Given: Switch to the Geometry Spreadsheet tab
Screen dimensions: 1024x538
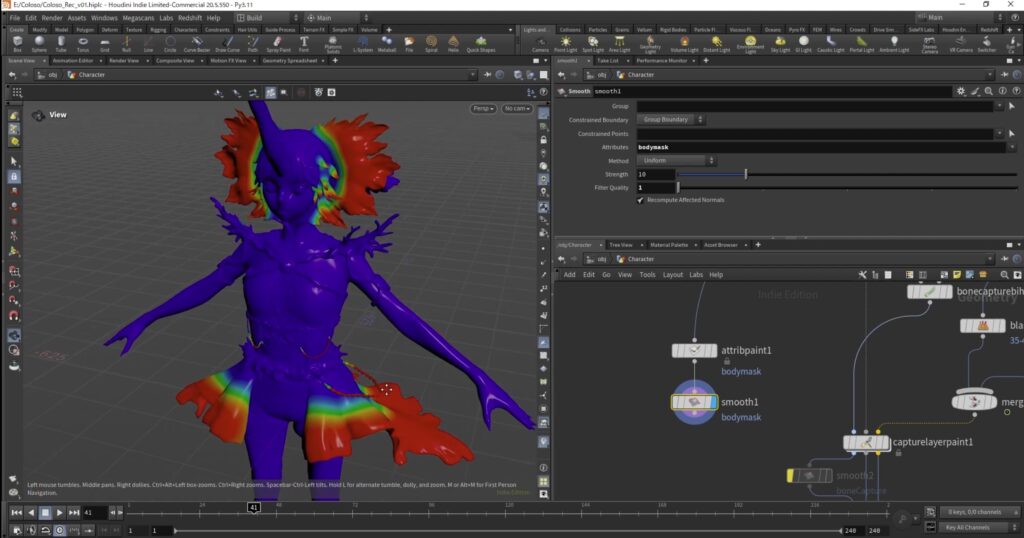Looking at the screenshot, I should 290,60.
